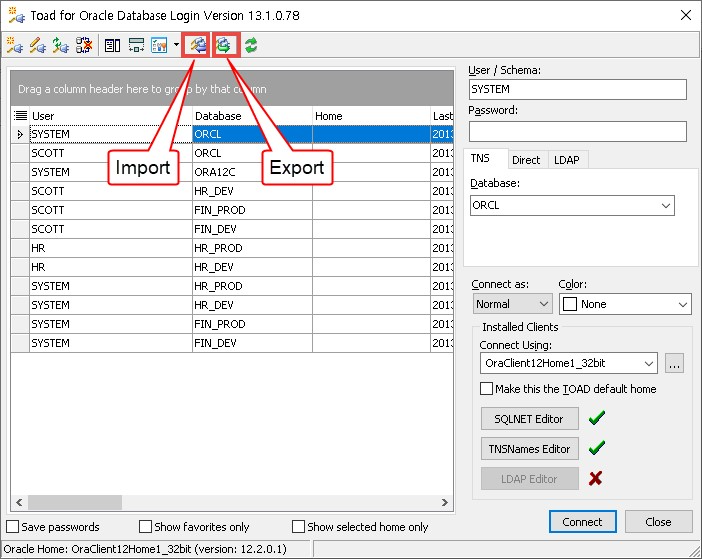Viewport: 702px width, 559px height.
Task: Open the display options dropdown arrow
Action: tap(176, 45)
